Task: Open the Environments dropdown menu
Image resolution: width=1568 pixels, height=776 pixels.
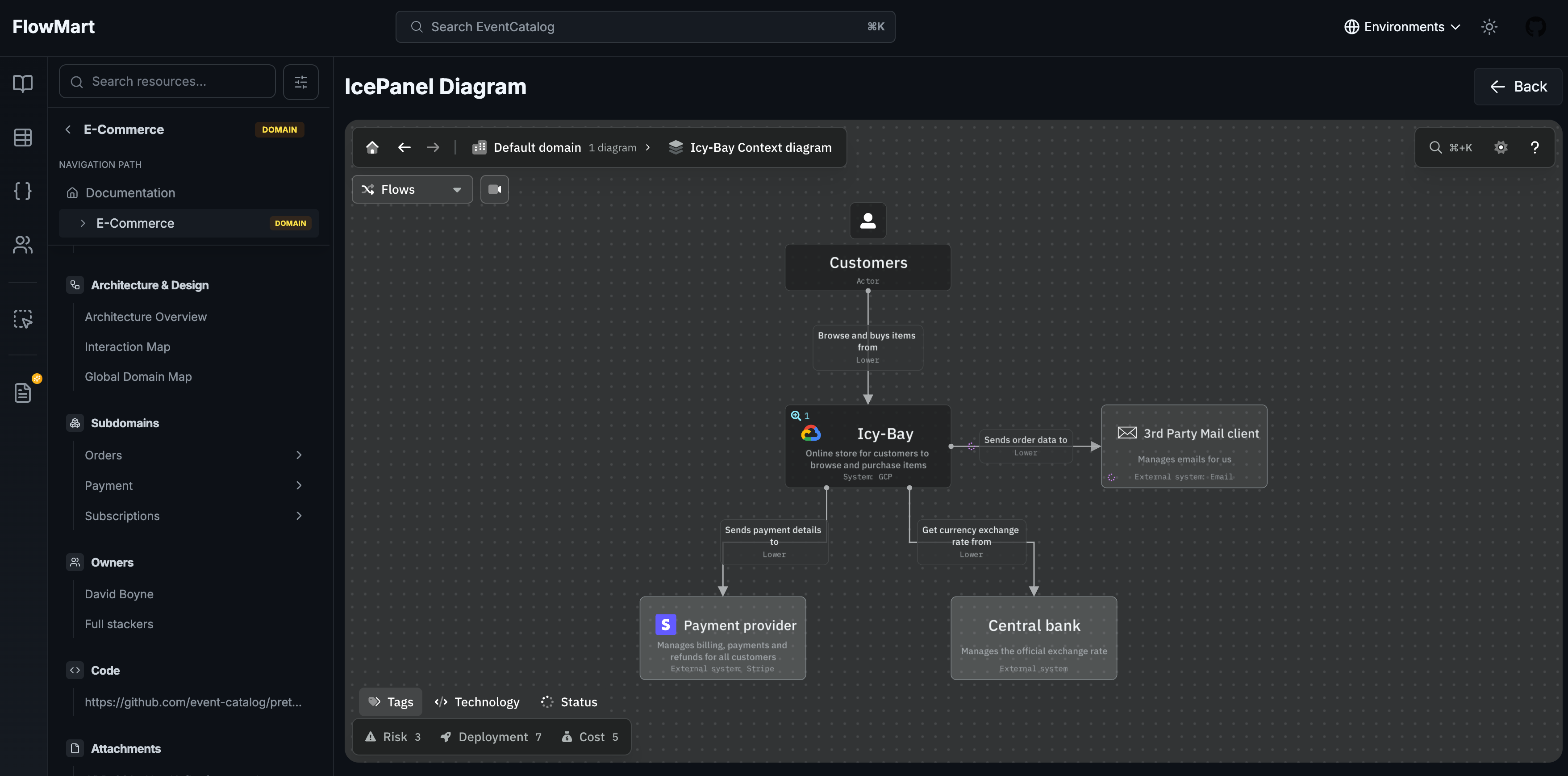Action: pos(1402,27)
